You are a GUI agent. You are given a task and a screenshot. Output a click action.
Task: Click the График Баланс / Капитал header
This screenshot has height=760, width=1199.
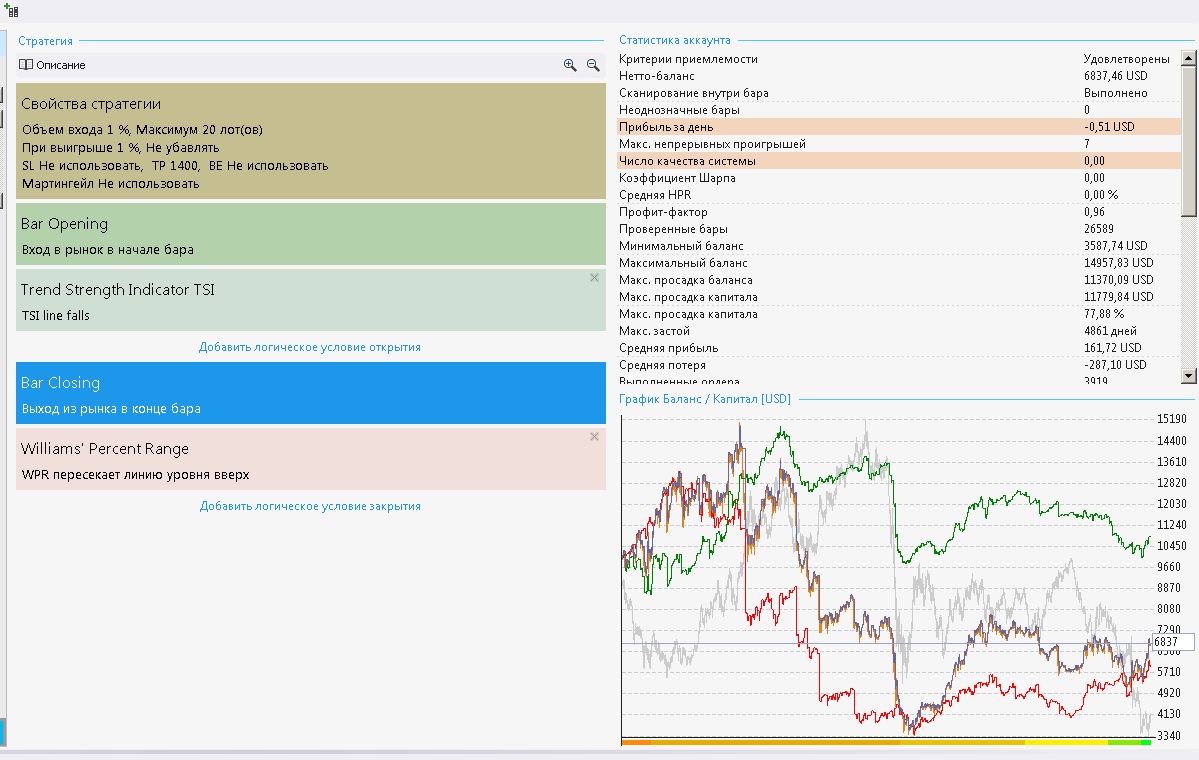pyautogui.click(x=704, y=399)
